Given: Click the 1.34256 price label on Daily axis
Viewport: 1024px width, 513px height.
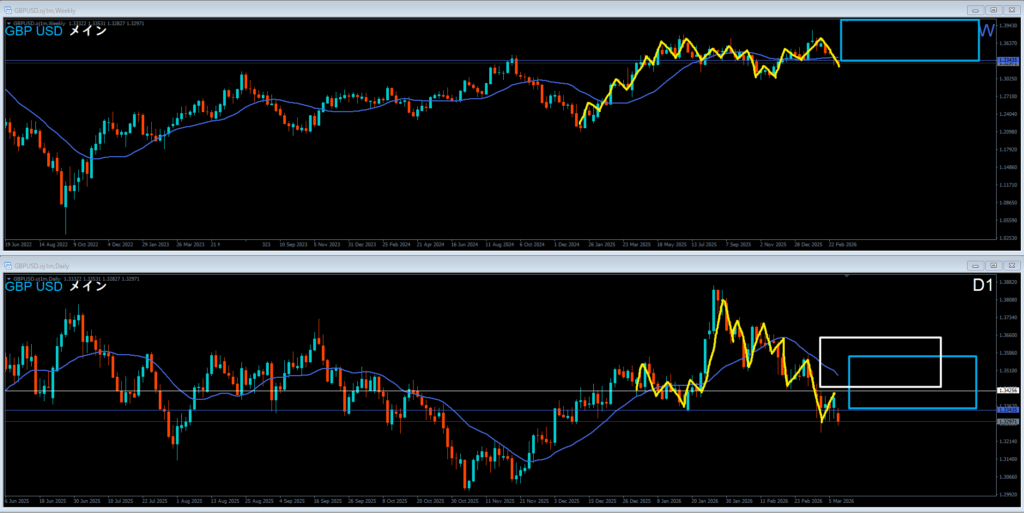Looking at the screenshot, I should pos(1008,390).
